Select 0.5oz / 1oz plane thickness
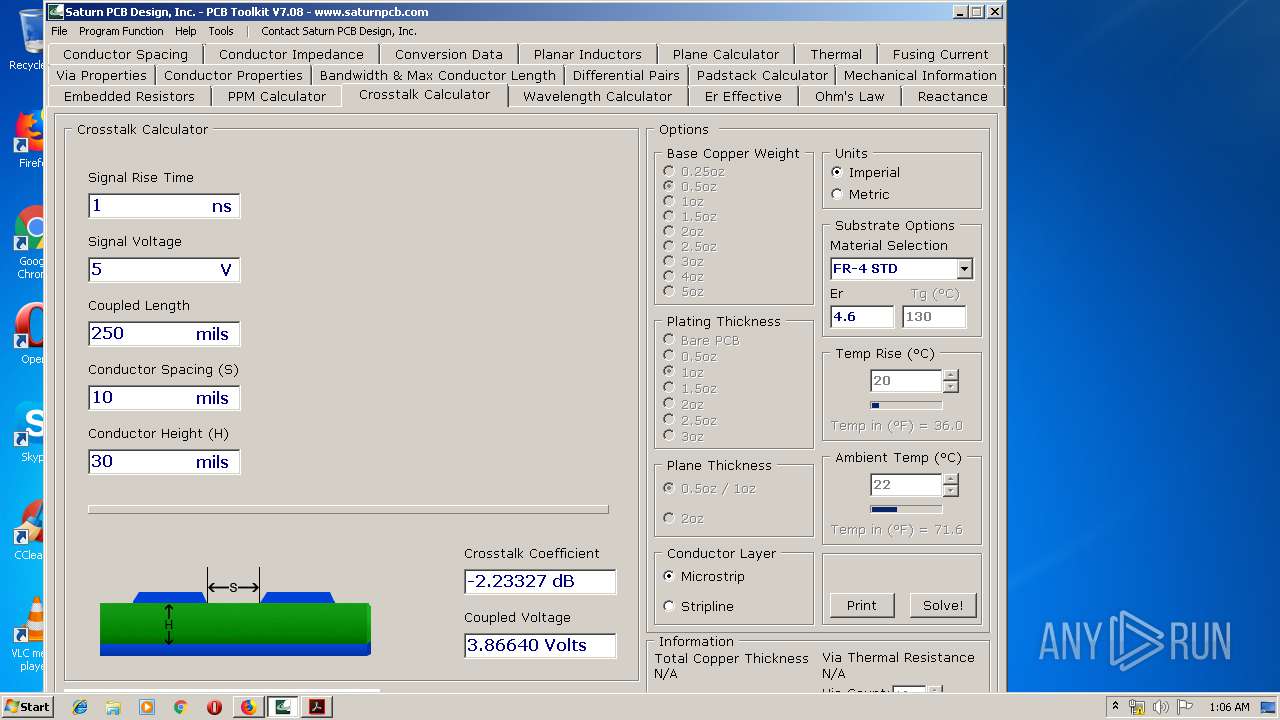 [669, 488]
